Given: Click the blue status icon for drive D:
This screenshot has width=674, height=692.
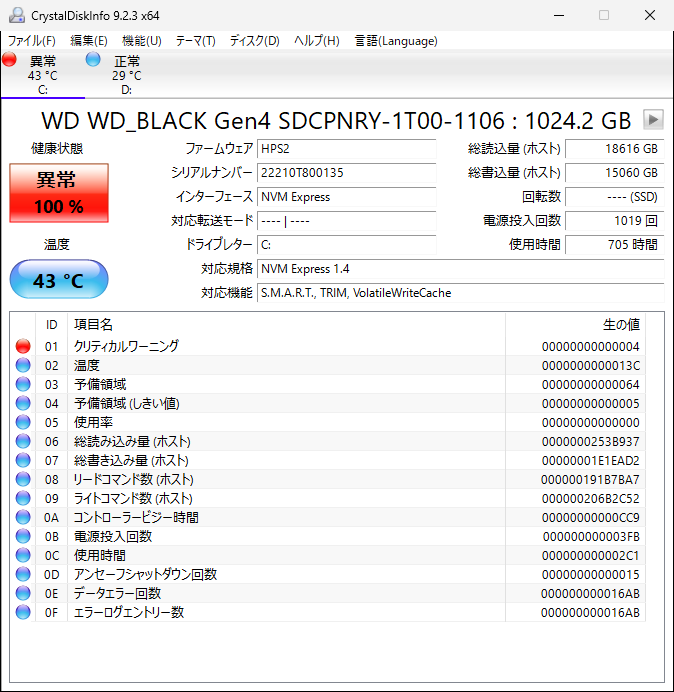Looking at the screenshot, I should tap(93, 59).
